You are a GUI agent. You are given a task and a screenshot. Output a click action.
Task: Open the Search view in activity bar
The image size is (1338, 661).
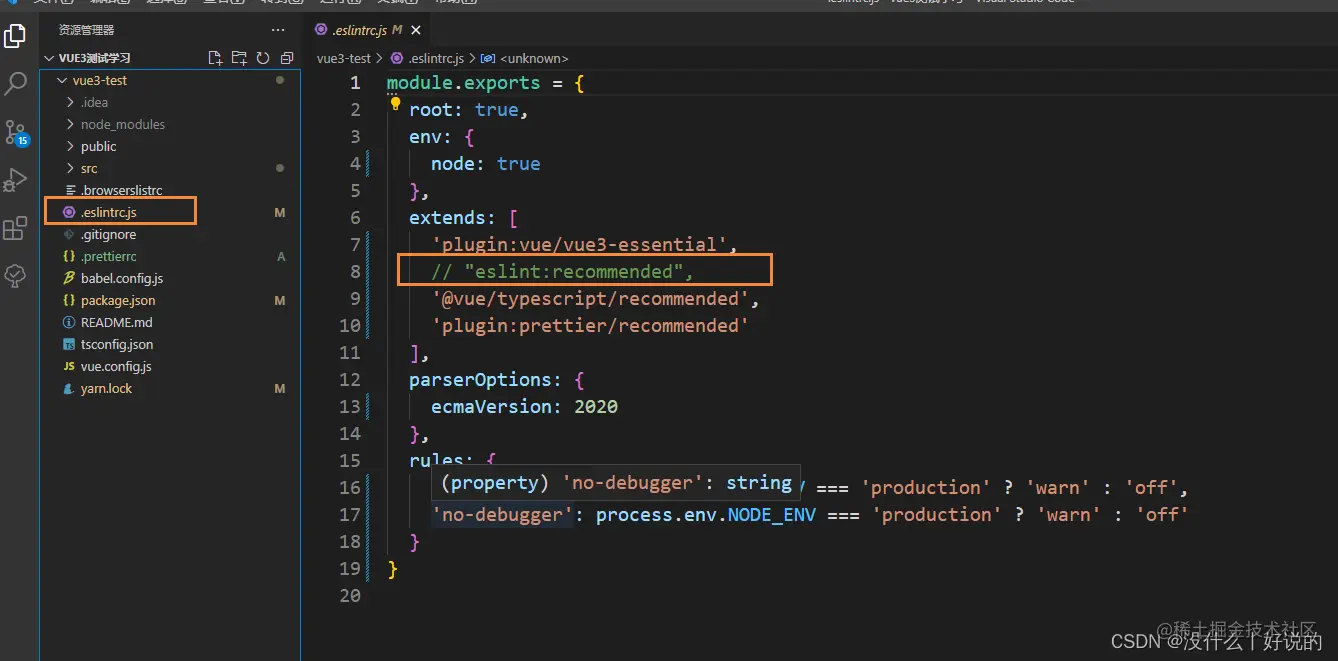[x=15, y=84]
